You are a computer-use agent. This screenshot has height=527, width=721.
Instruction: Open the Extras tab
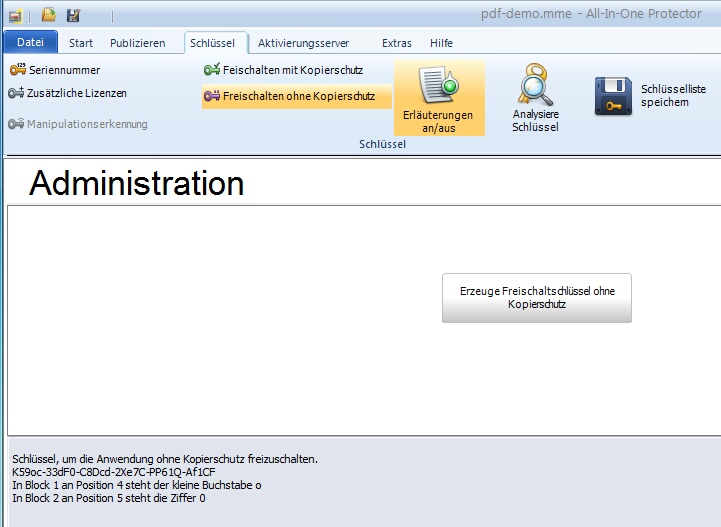397,43
